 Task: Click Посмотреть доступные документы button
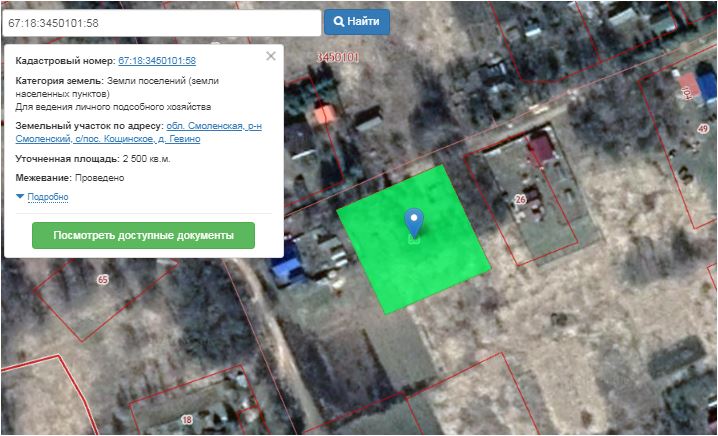pyautogui.click(x=143, y=235)
